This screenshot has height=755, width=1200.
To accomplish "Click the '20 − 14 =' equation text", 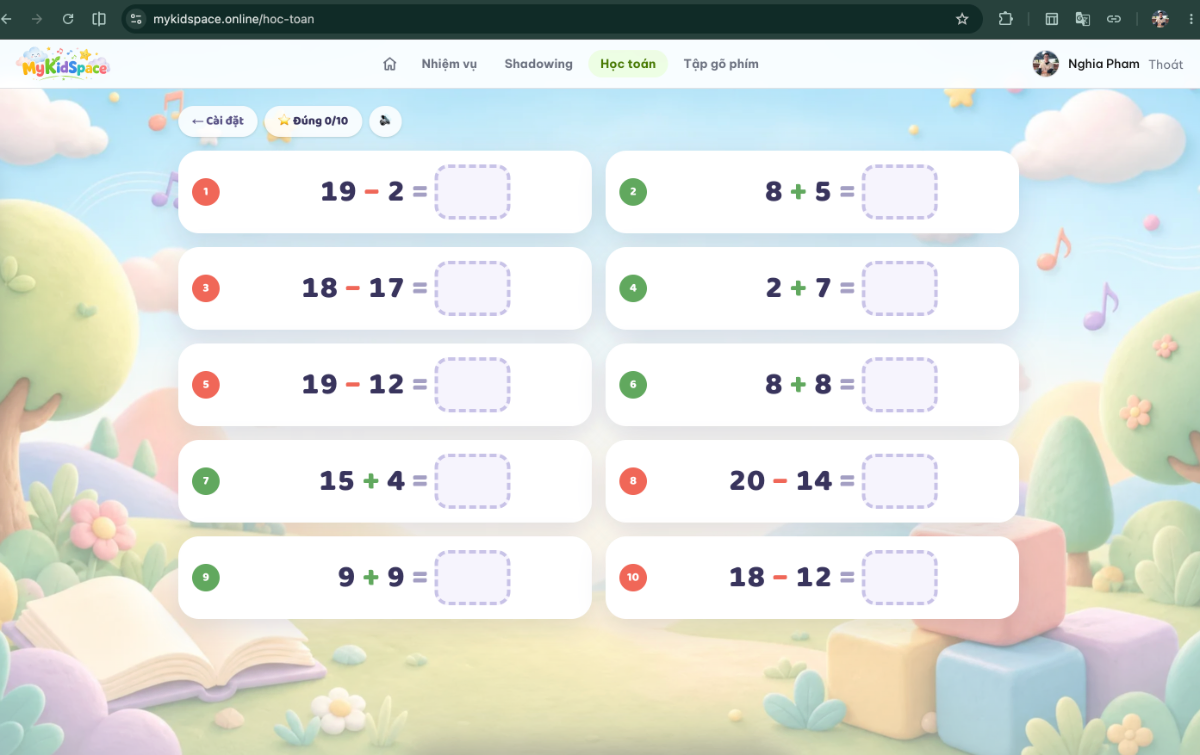I will click(x=792, y=481).
